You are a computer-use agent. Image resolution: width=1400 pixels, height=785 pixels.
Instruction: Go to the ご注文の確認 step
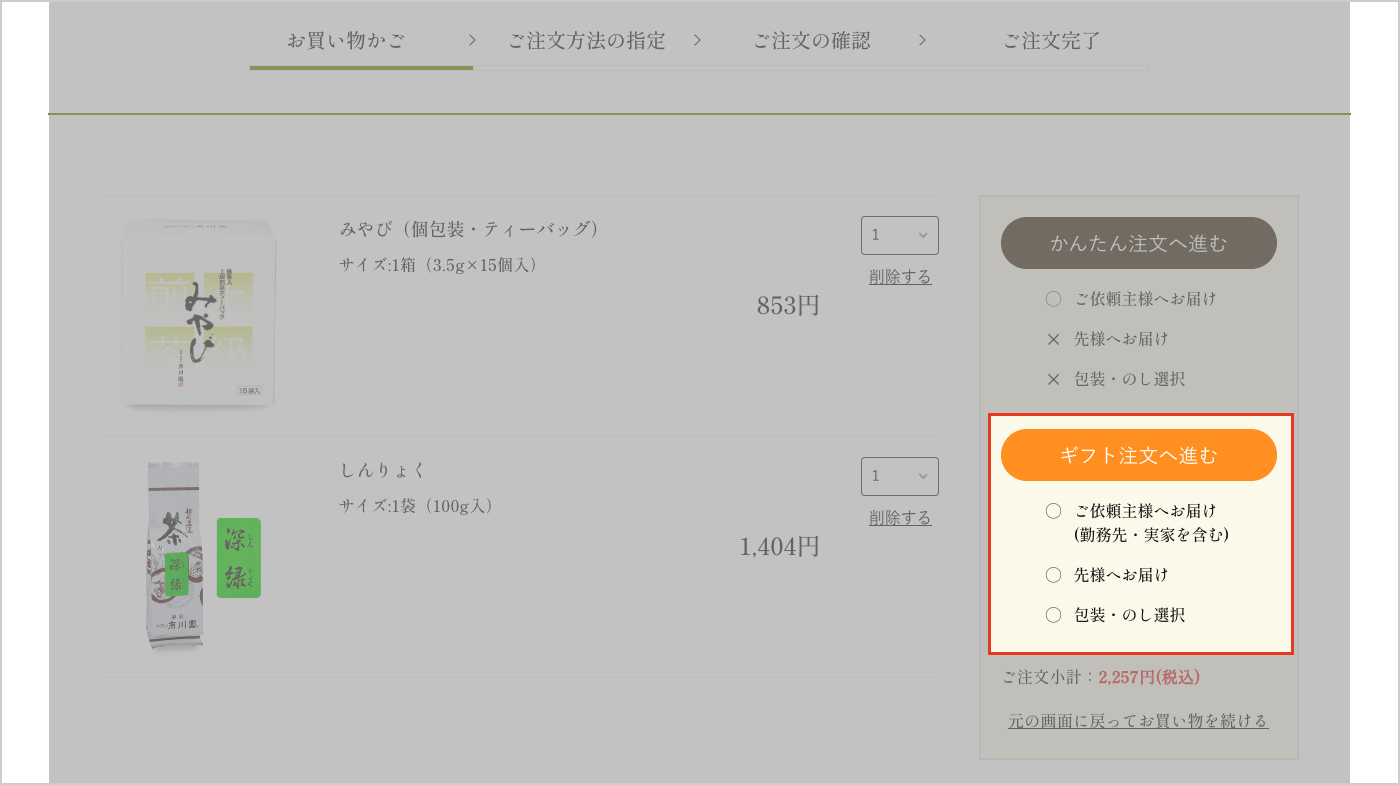(x=811, y=41)
